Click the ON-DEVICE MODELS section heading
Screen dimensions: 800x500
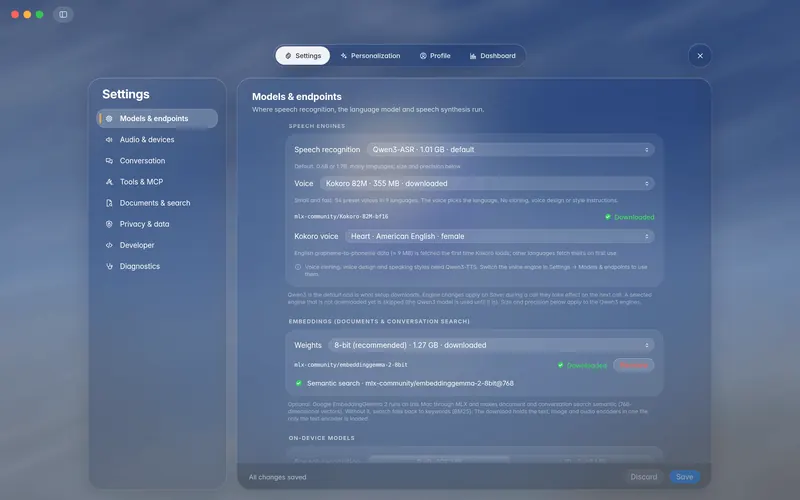[x=321, y=438]
